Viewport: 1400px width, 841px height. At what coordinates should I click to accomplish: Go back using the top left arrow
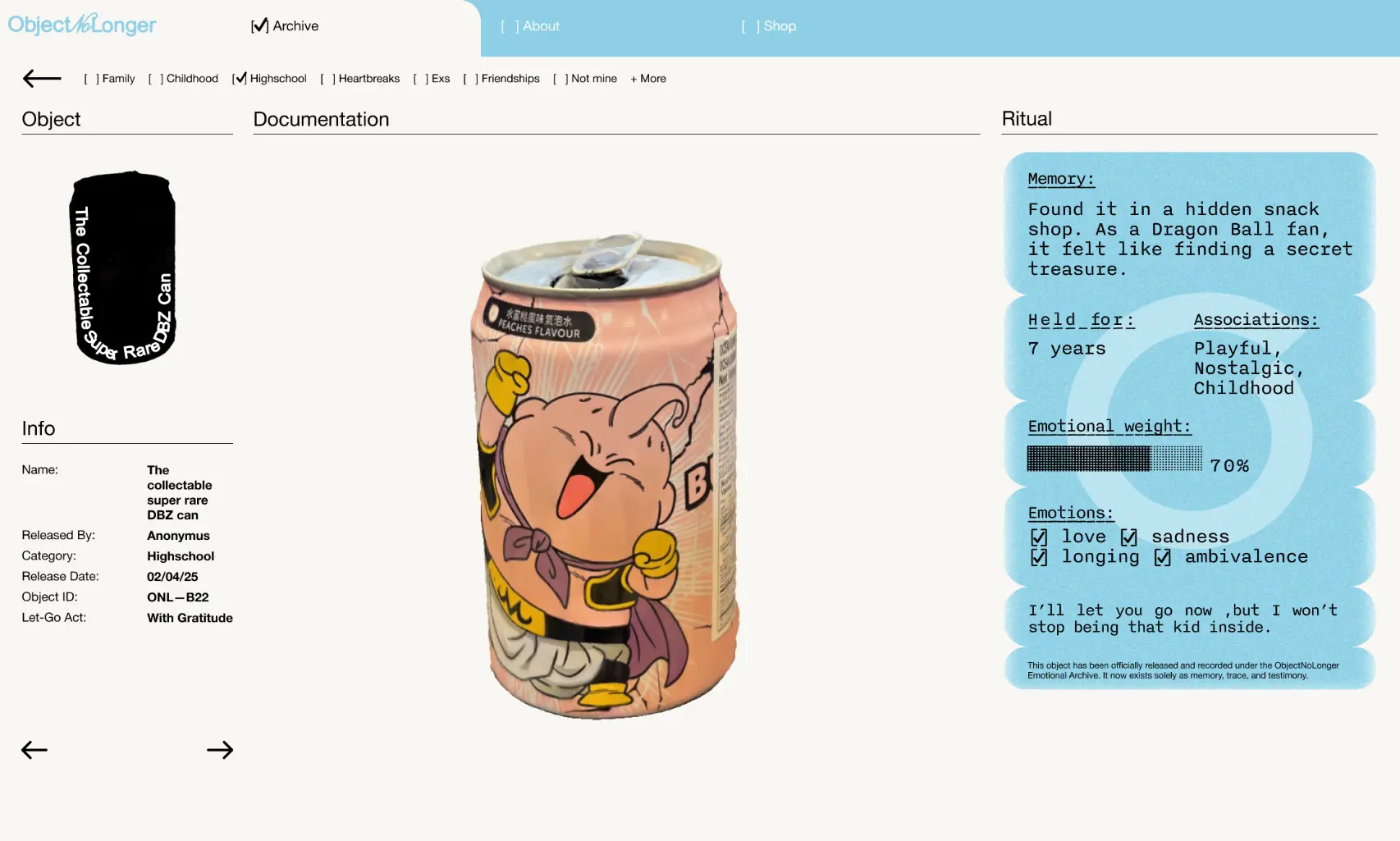point(42,79)
